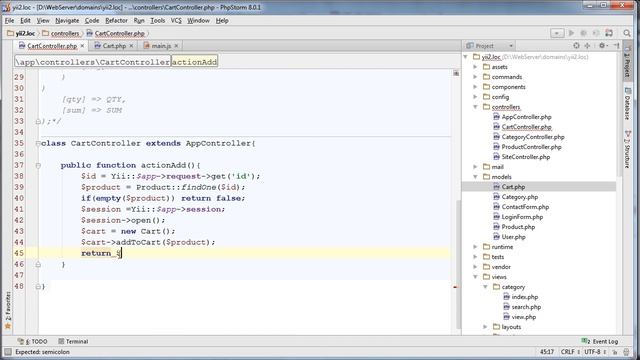Fold the CartController class at line 35
Viewport: 640px width, 360px height.
[38, 143]
